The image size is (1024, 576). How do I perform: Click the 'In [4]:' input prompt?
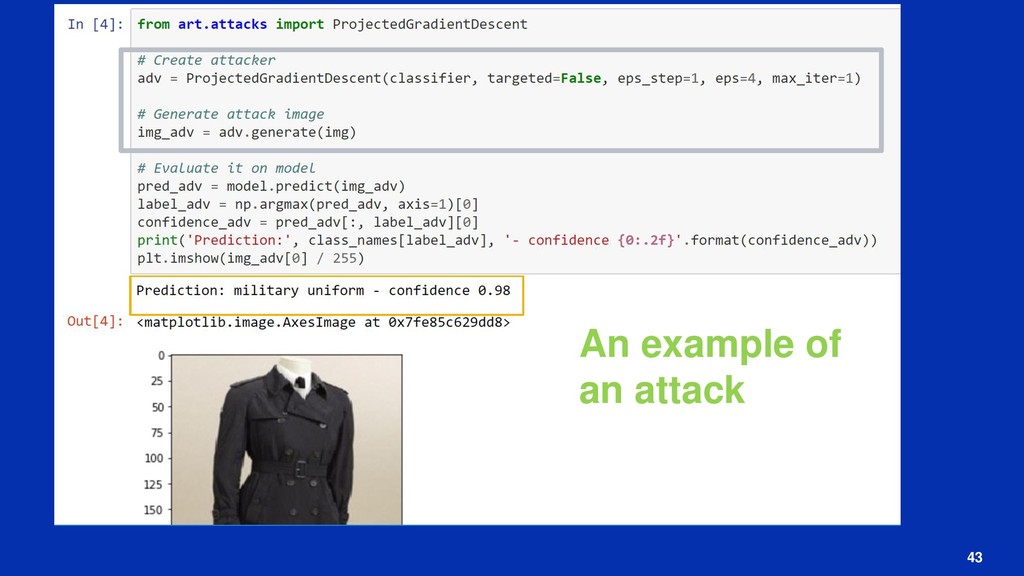tap(95, 24)
